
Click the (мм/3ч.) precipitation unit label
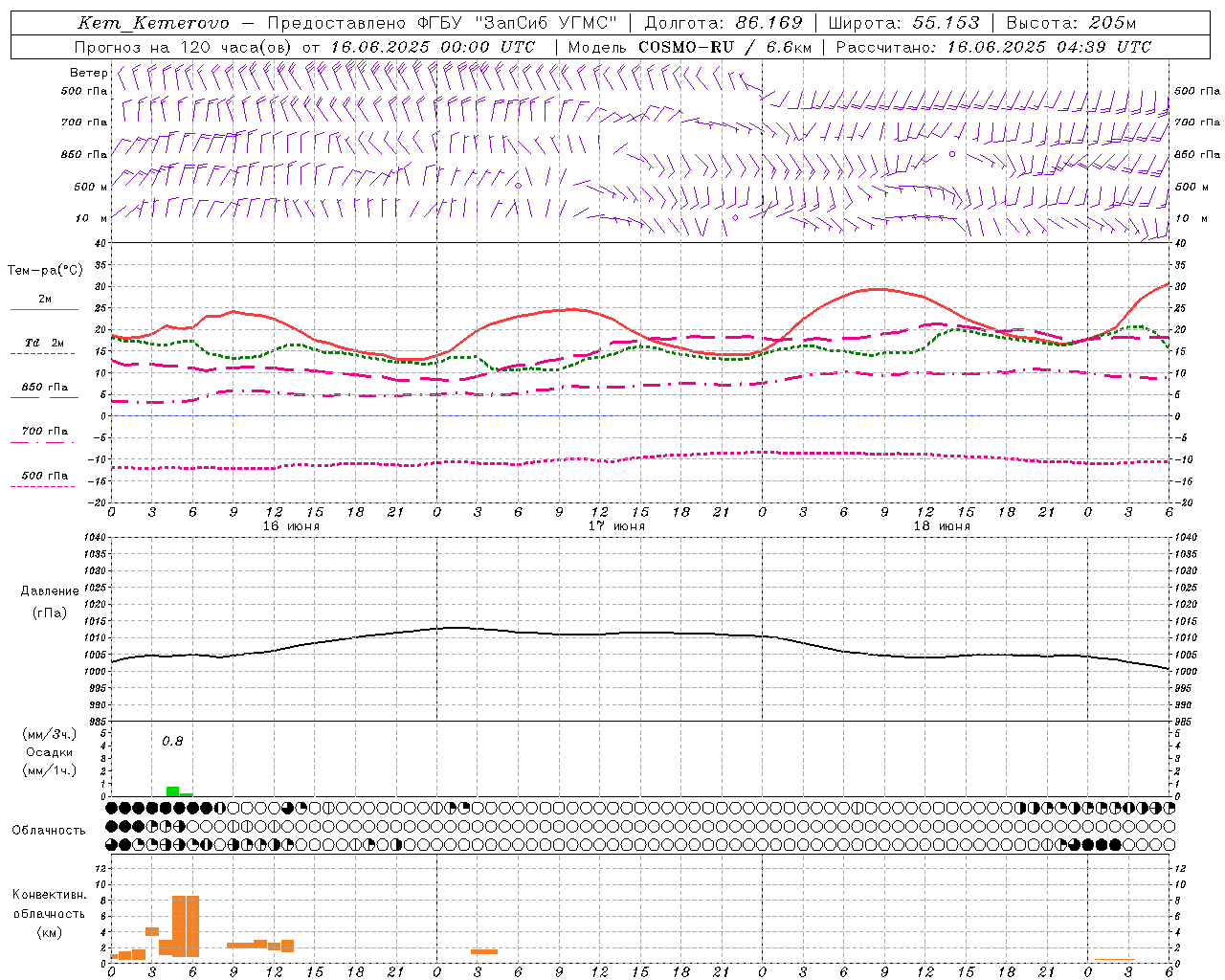50,734
